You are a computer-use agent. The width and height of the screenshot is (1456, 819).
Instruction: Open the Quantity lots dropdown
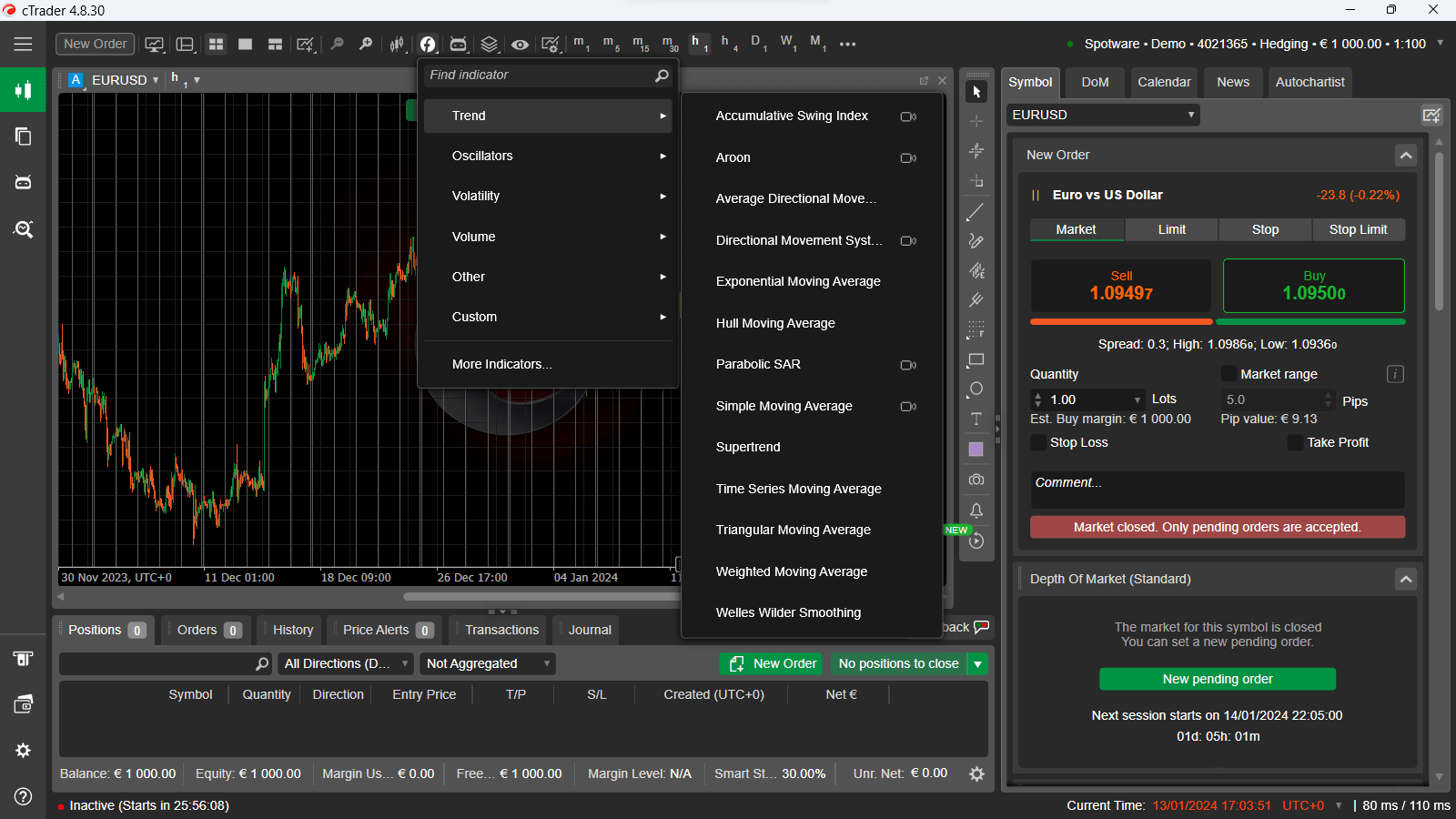click(x=1137, y=399)
